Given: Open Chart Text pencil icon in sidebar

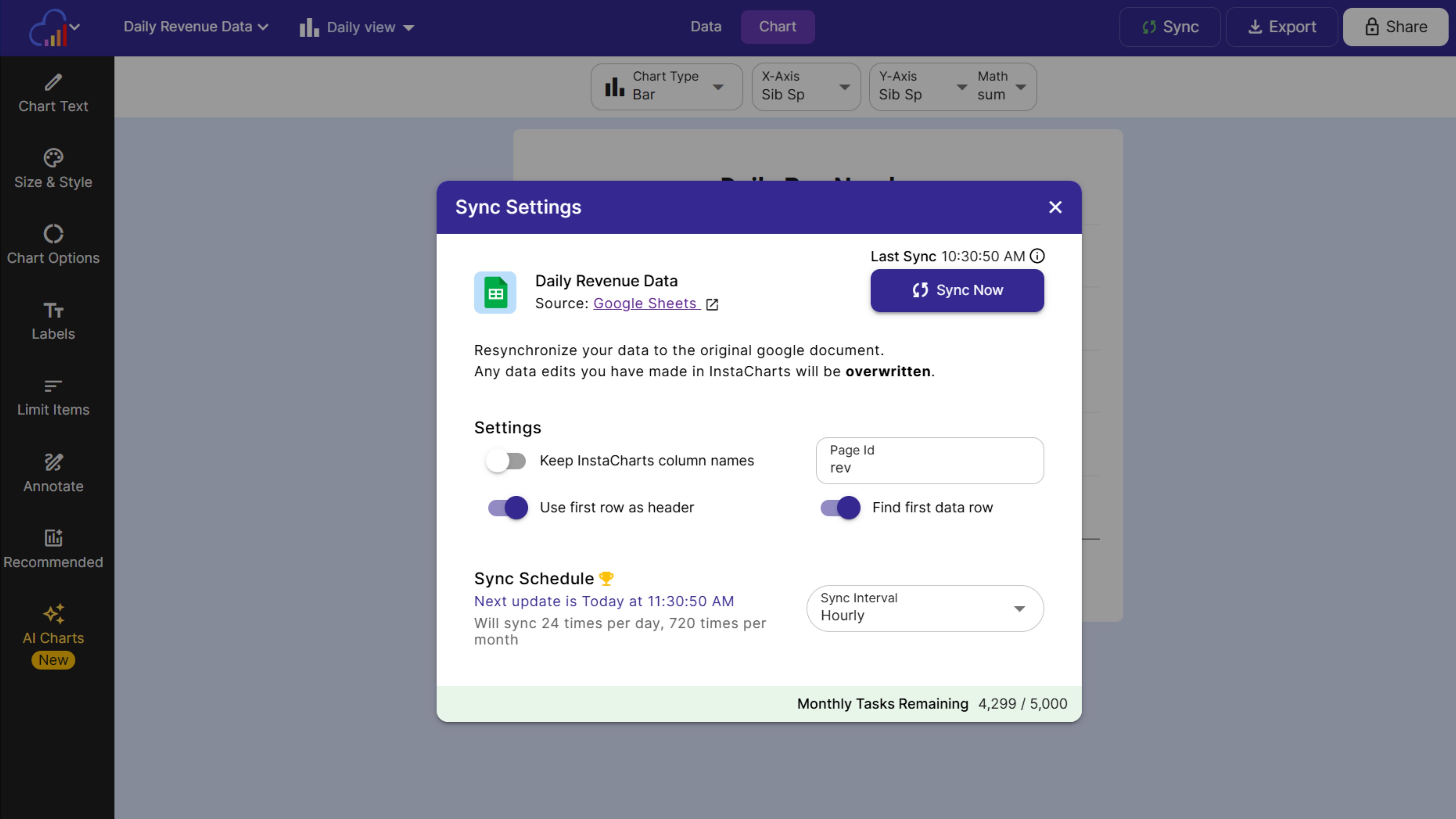Looking at the screenshot, I should tap(53, 82).
